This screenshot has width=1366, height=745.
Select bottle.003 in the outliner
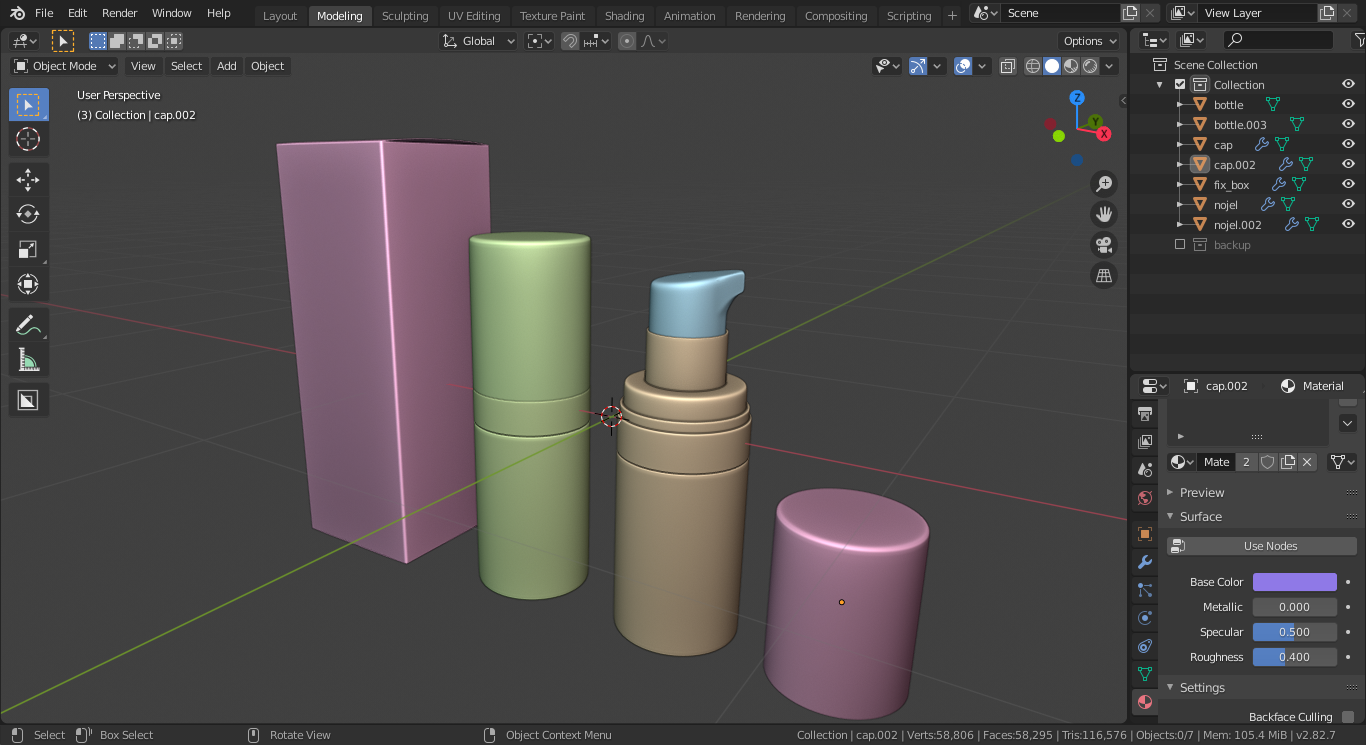[1239, 125]
